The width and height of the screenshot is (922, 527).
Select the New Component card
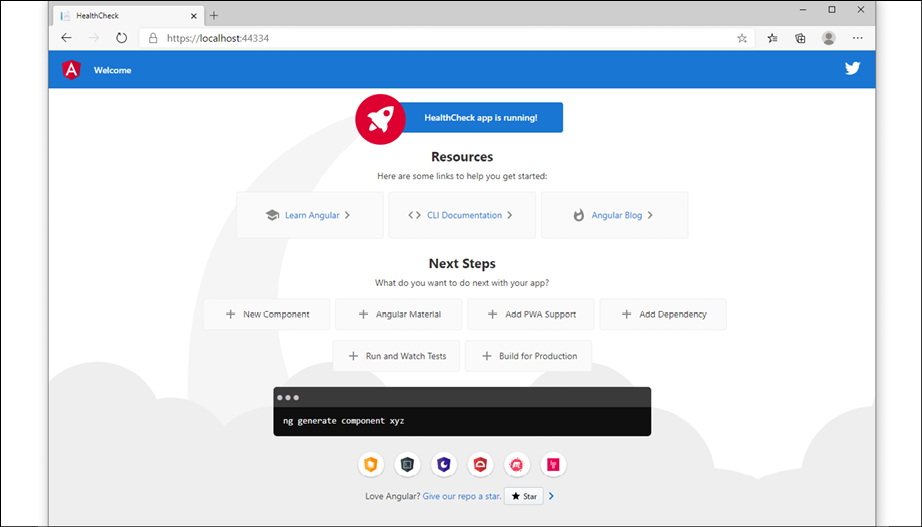pos(267,314)
